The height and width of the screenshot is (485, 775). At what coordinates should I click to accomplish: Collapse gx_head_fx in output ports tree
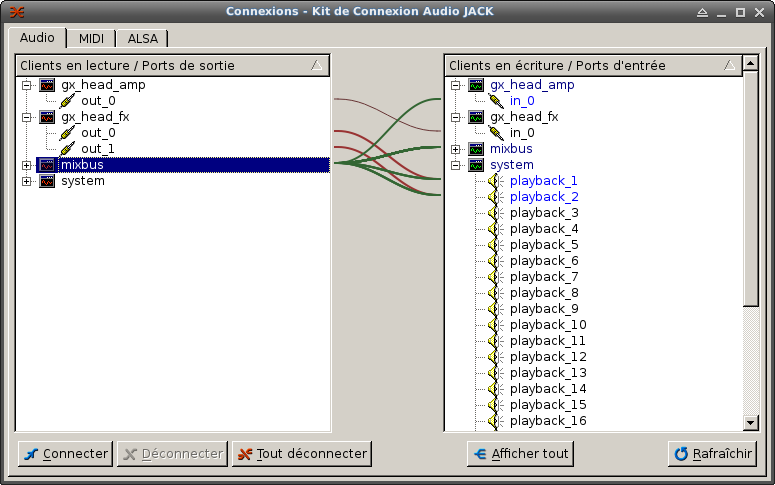(x=27, y=117)
